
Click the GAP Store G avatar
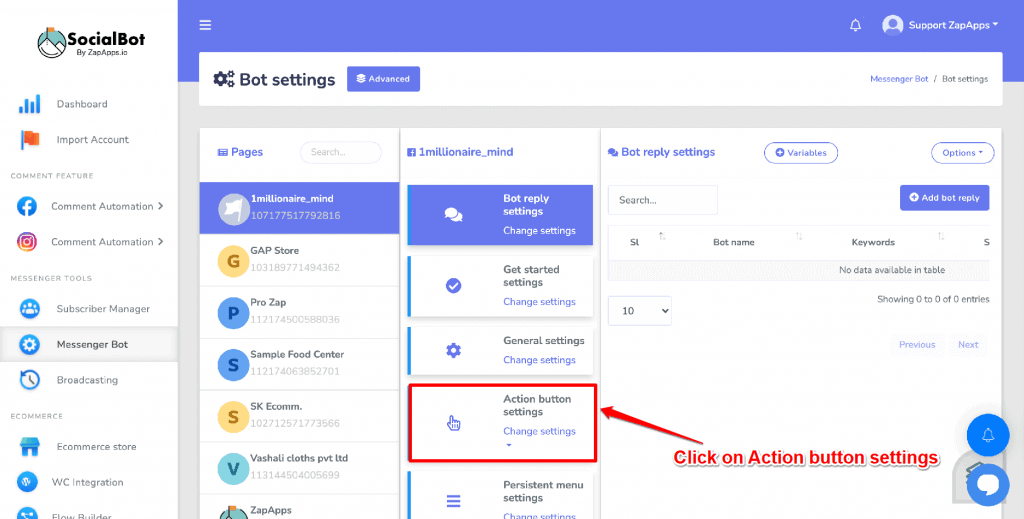pos(233,261)
